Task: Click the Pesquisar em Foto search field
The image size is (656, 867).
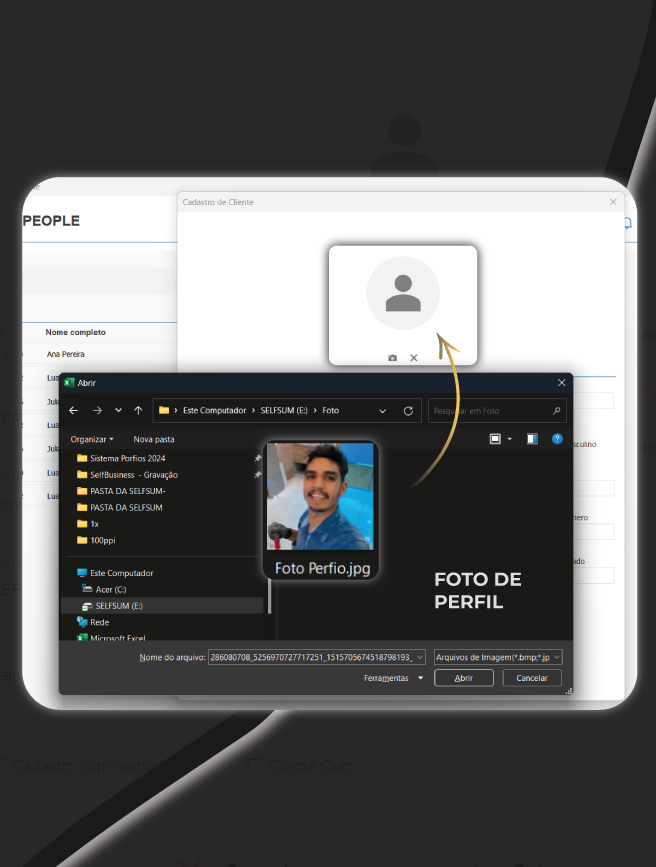Action: [x=497, y=411]
